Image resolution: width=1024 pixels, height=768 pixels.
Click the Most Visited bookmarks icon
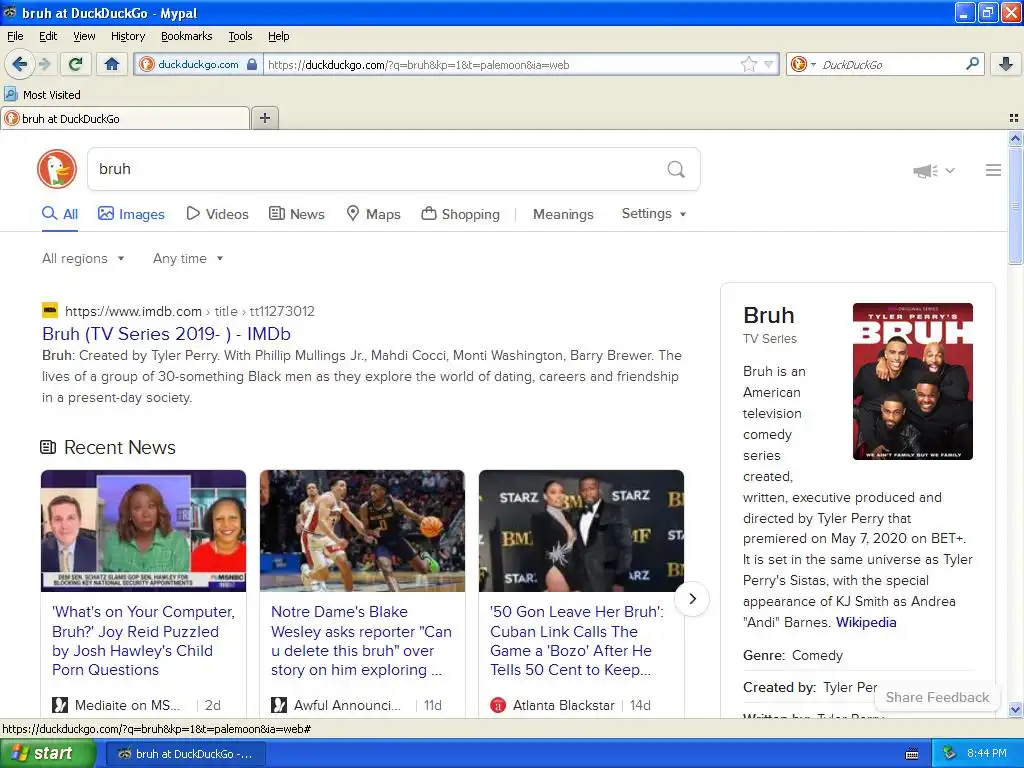click(10, 94)
